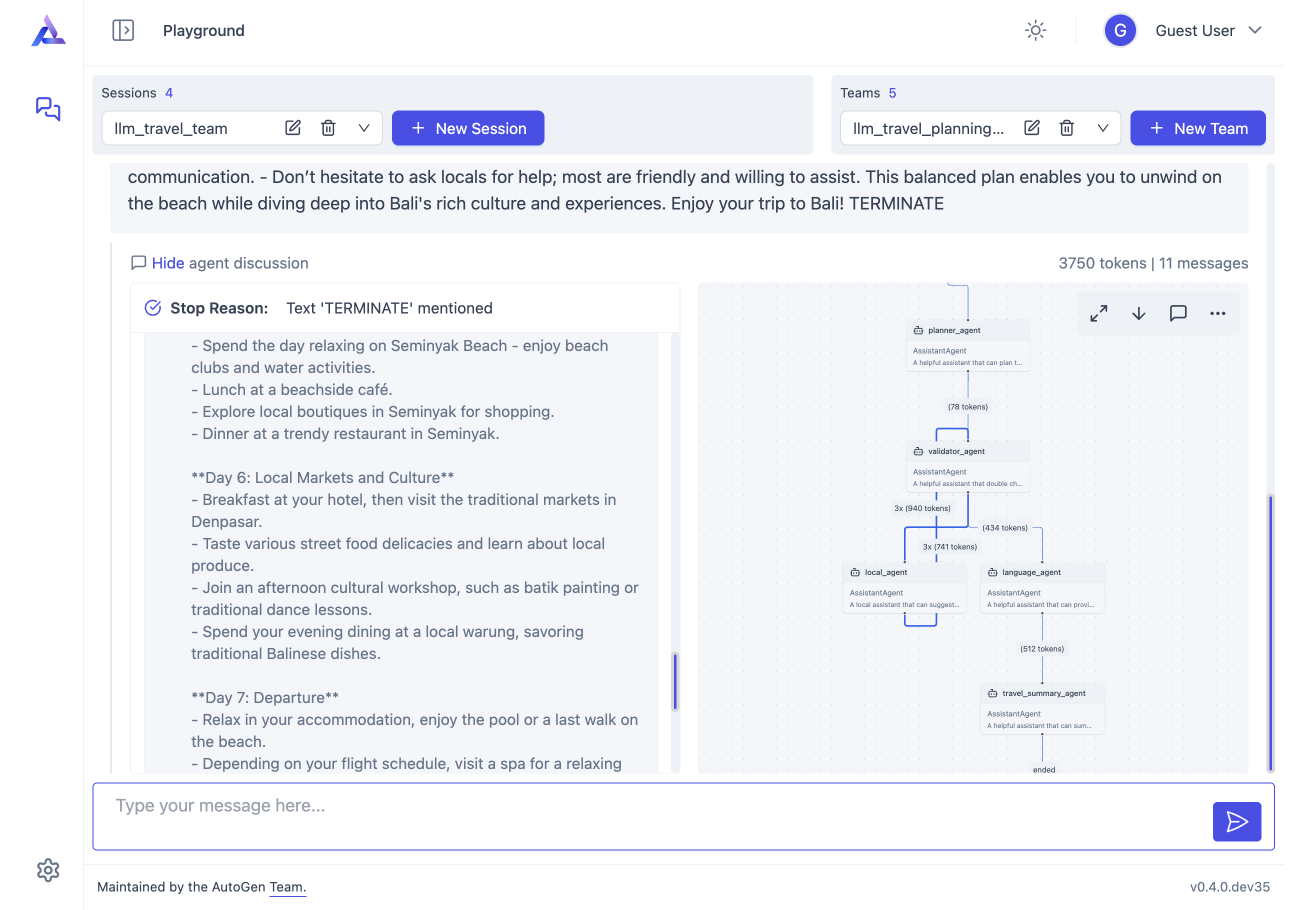Image resolution: width=1294 pixels, height=910 pixels.
Task: Click the down arrow graph layout icon
Action: tap(1138, 313)
